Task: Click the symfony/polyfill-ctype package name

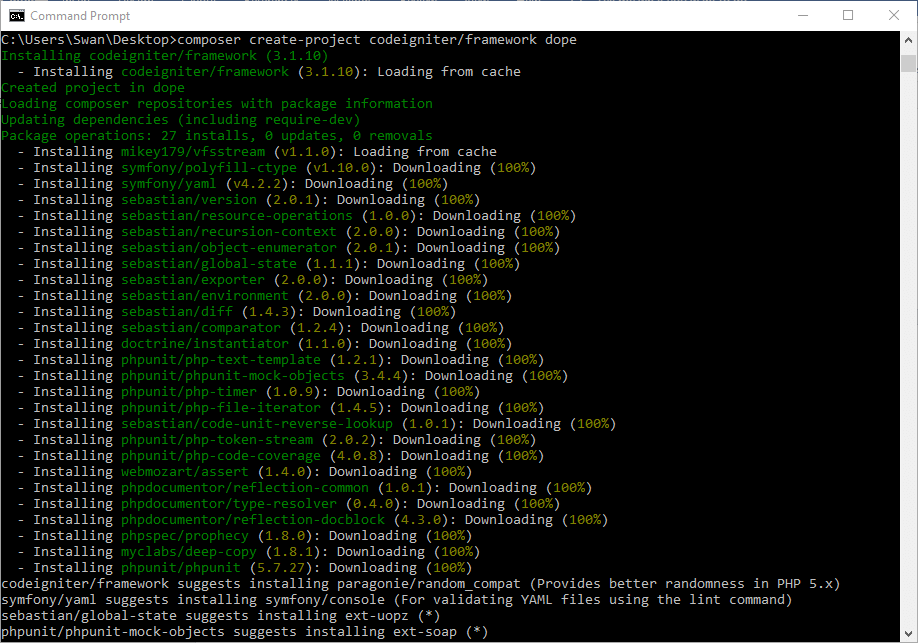Action: pos(208,168)
